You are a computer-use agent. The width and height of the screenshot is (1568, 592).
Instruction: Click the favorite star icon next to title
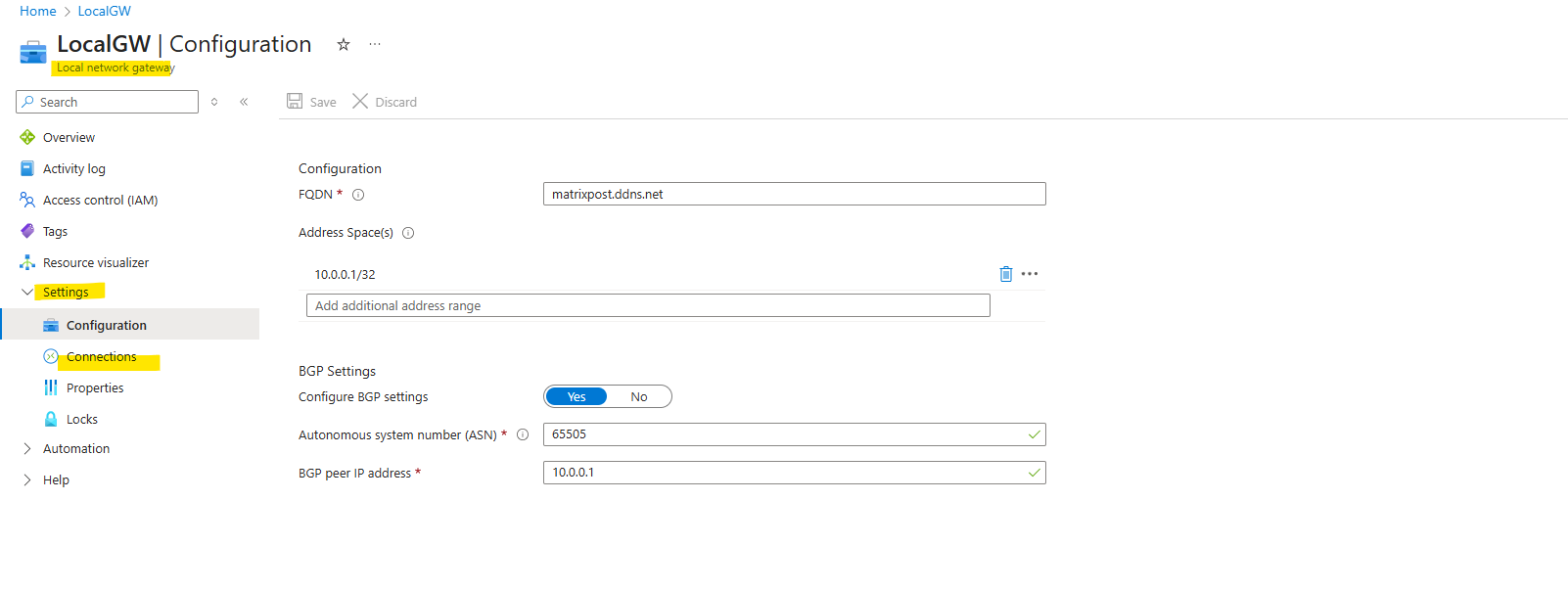point(344,44)
